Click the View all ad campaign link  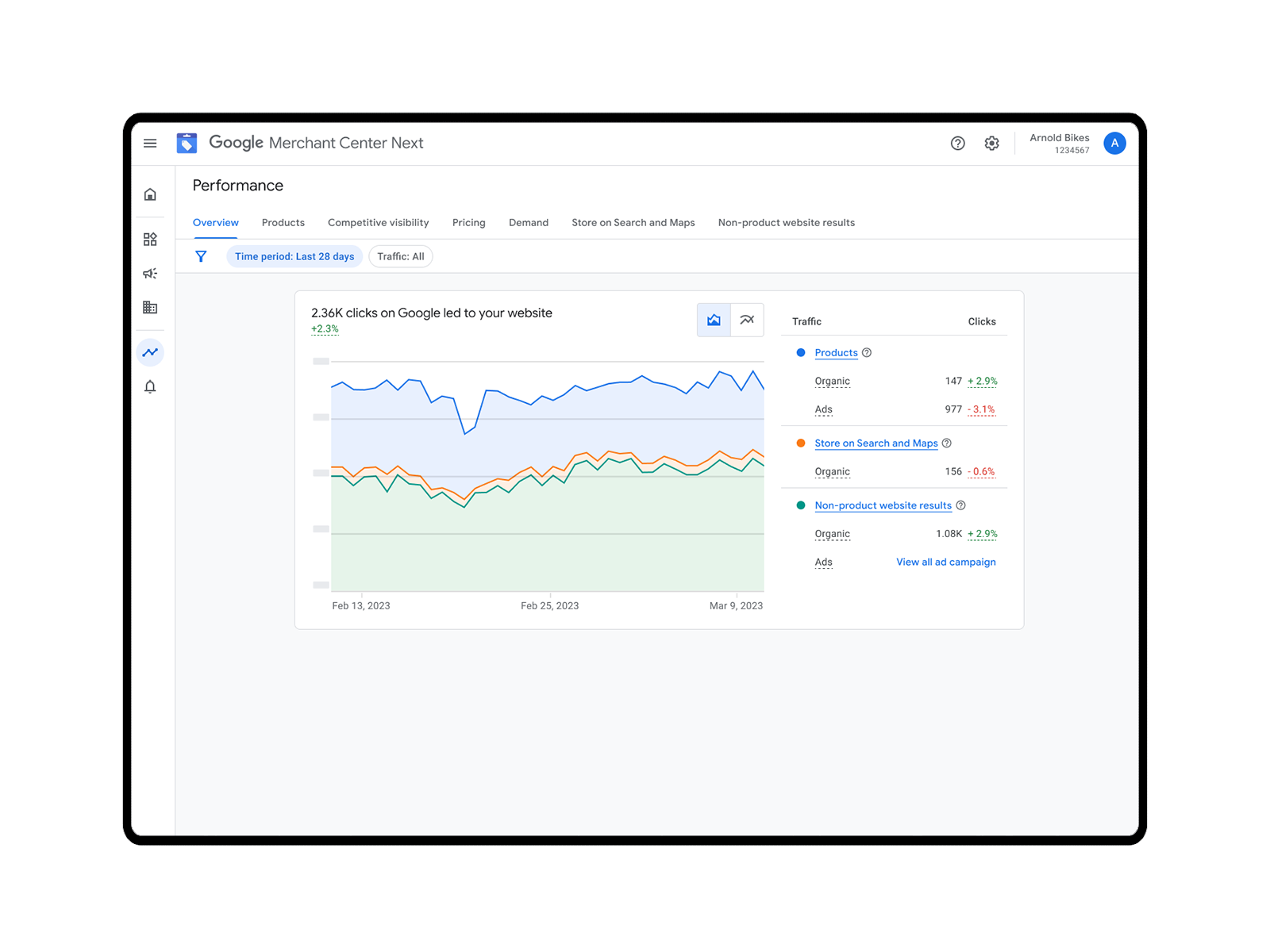pos(945,562)
